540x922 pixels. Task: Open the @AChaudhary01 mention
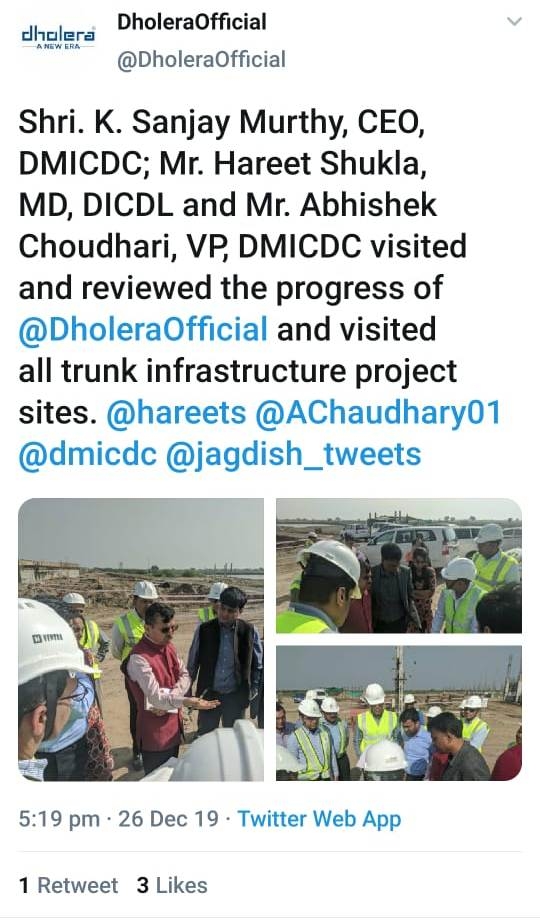pos(378,413)
